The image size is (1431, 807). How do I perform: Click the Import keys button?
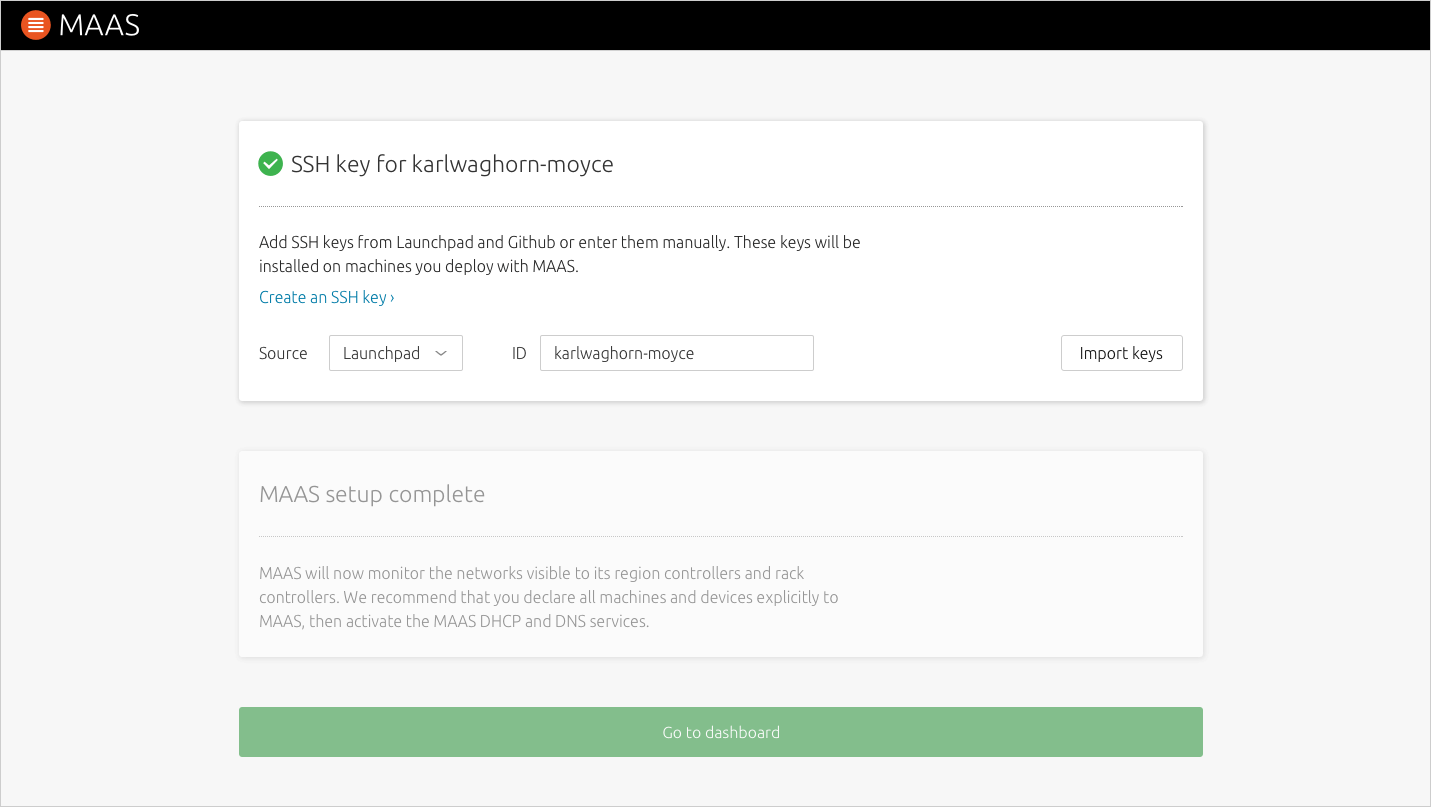tap(1121, 353)
